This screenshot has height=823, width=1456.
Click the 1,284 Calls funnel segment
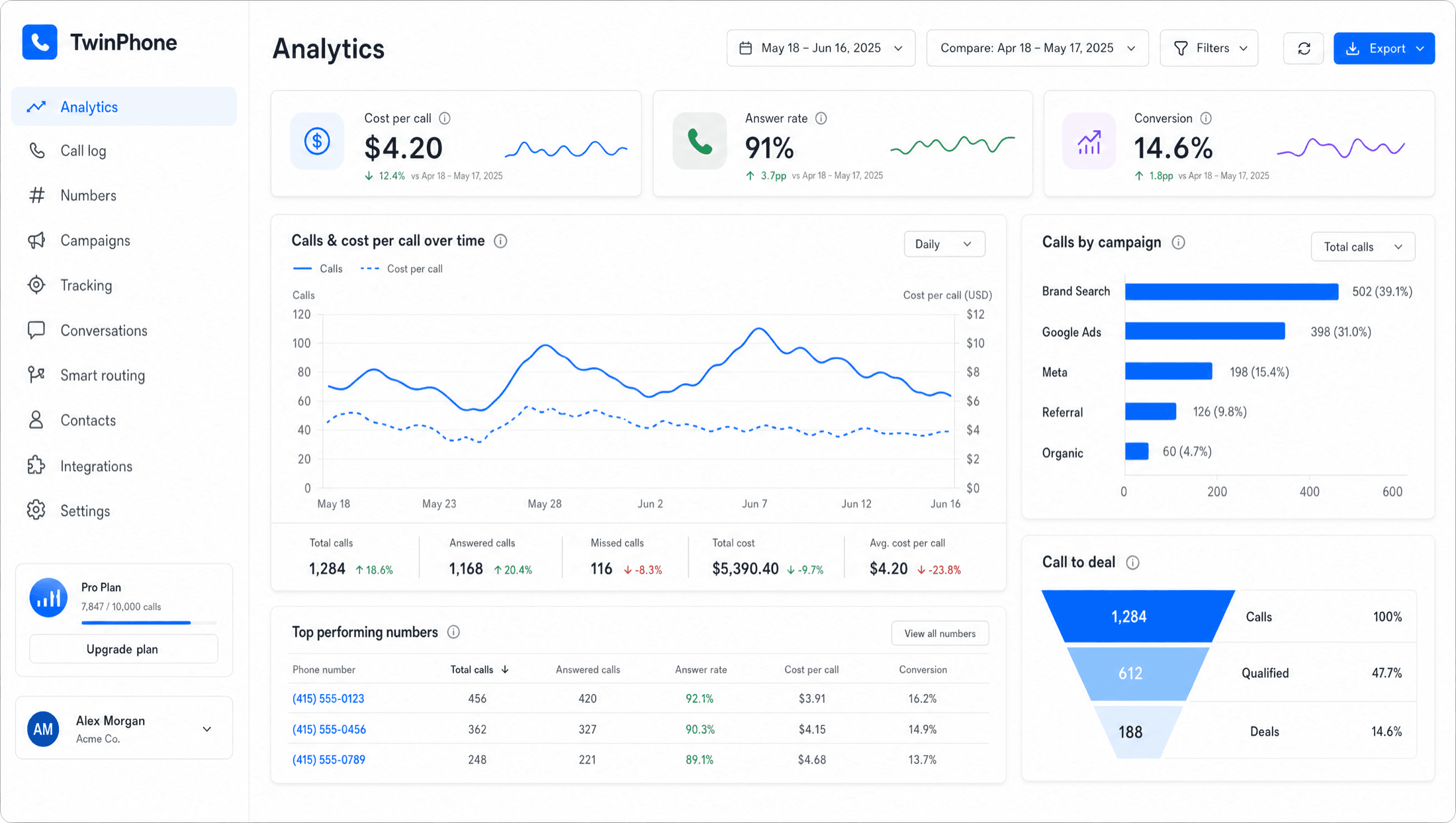1138,617
